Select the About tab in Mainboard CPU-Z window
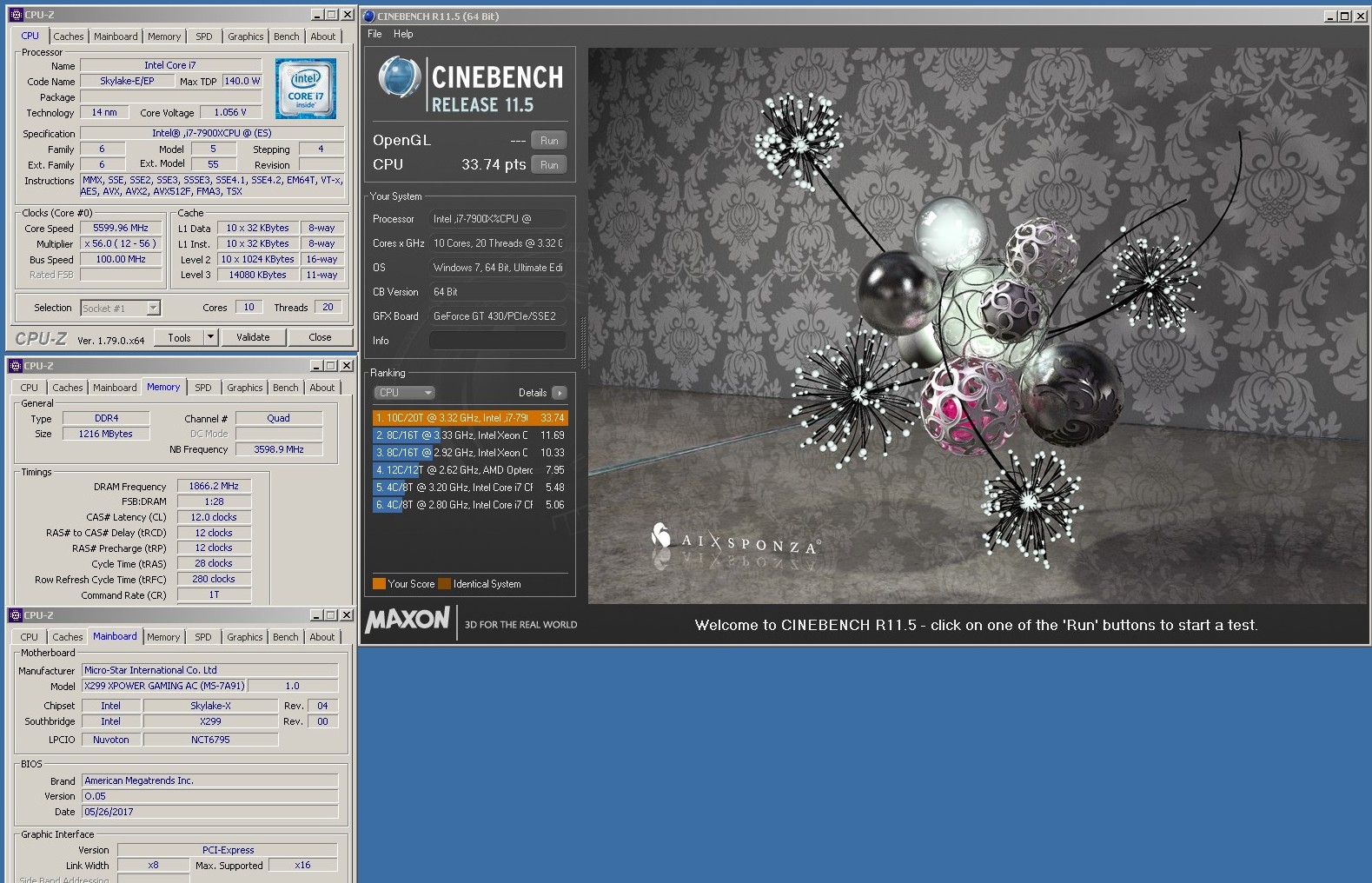Image resolution: width=1372 pixels, height=883 pixels. [322, 637]
